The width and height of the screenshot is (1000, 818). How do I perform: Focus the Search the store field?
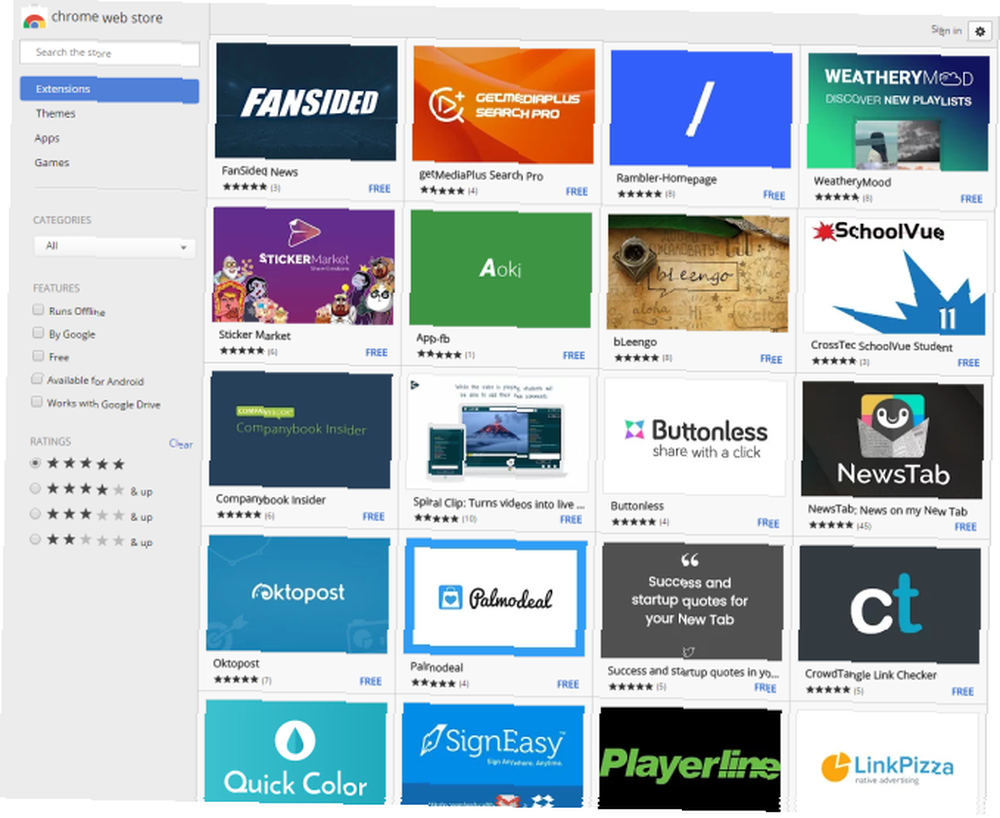click(x=109, y=53)
